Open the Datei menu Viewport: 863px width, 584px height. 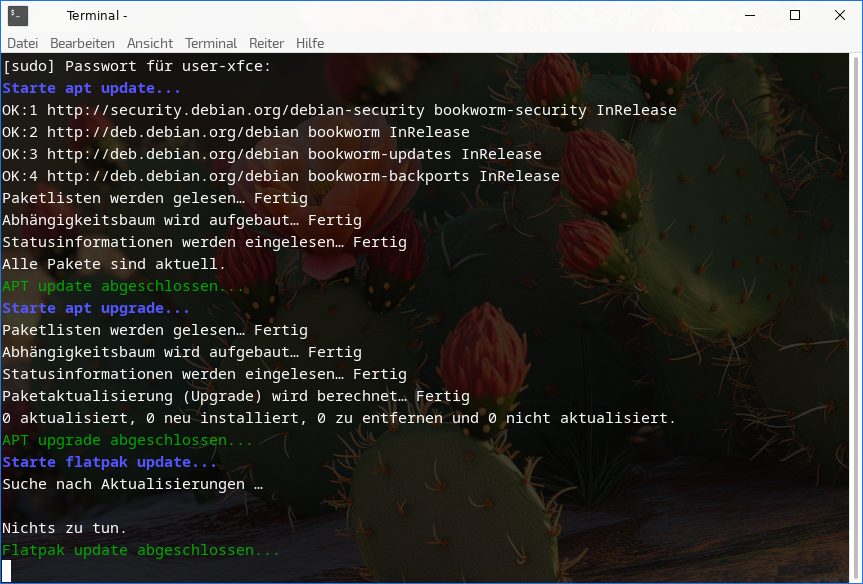(22, 43)
